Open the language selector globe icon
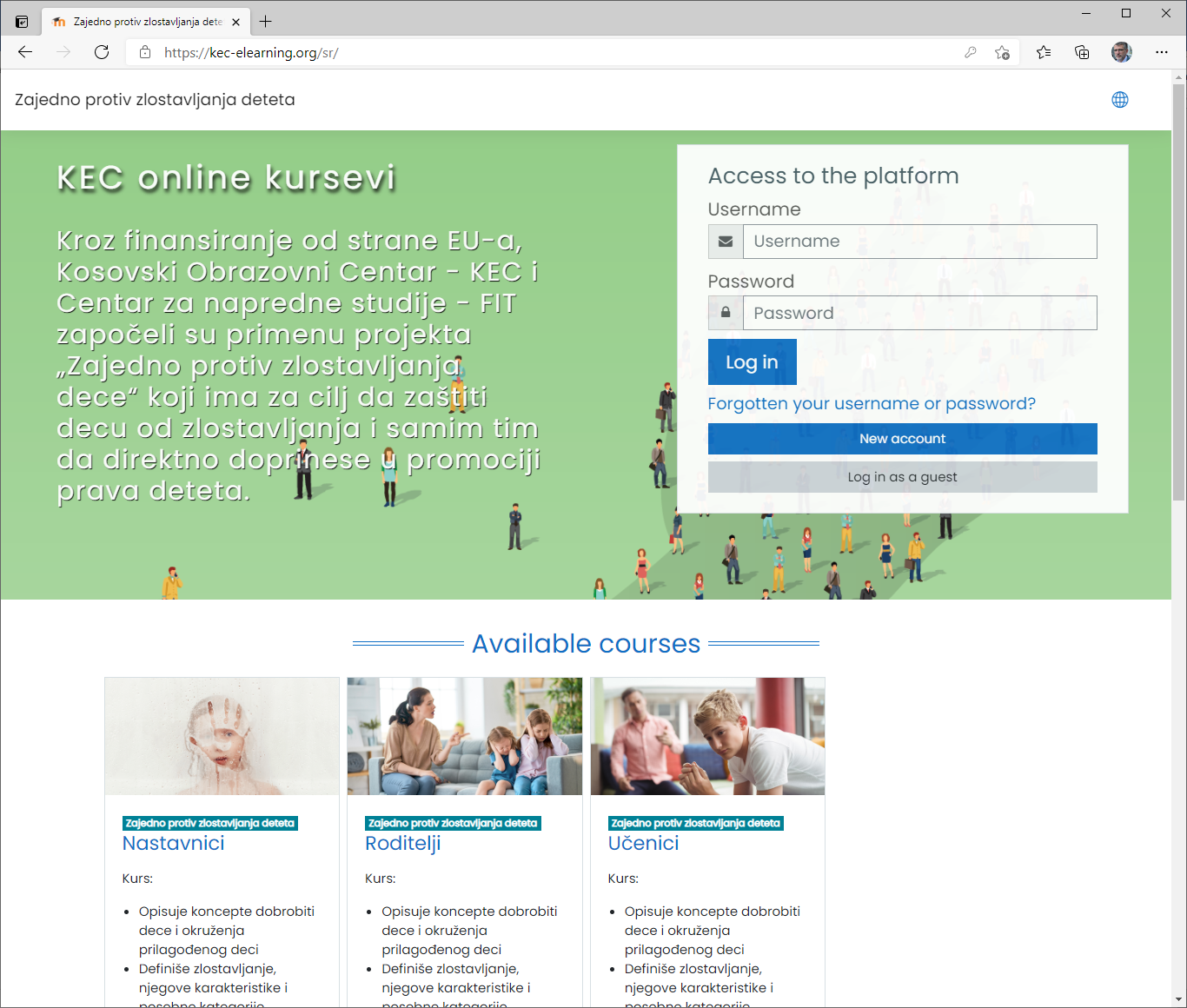The image size is (1187, 1008). 1120,100
